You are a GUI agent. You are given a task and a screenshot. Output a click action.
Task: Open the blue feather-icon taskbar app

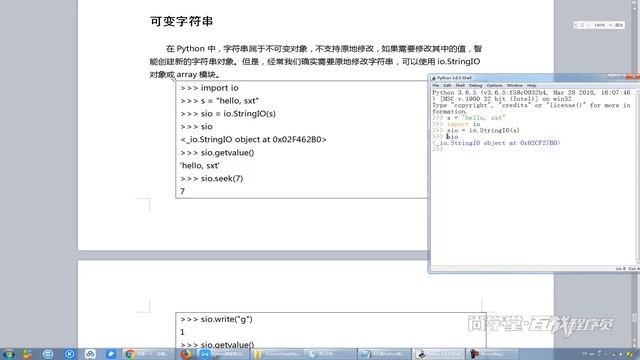111,354
